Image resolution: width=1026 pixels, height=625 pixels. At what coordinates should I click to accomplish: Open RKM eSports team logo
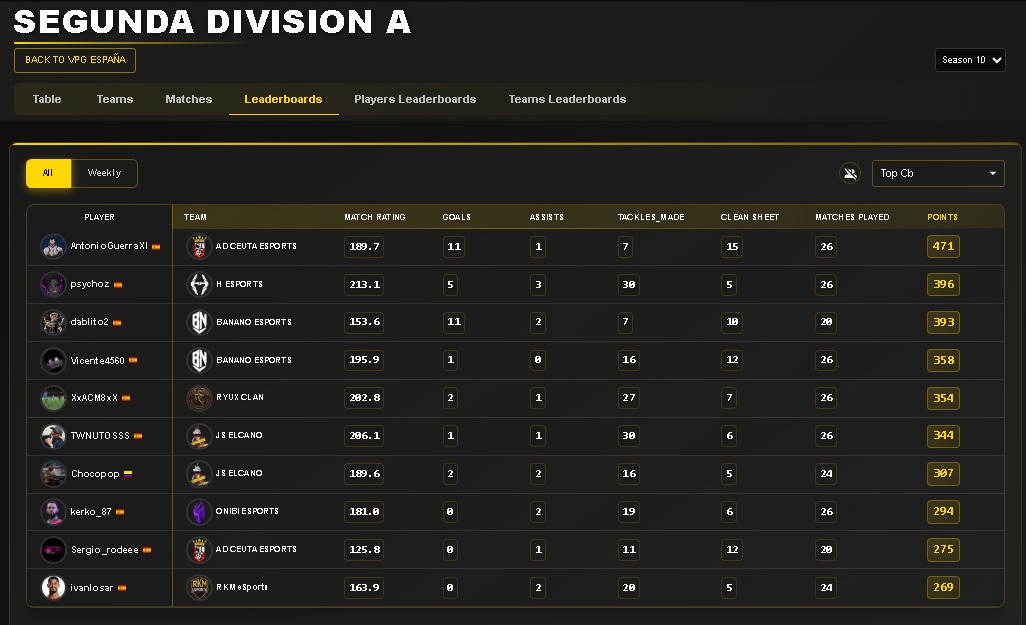pos(199,588)
